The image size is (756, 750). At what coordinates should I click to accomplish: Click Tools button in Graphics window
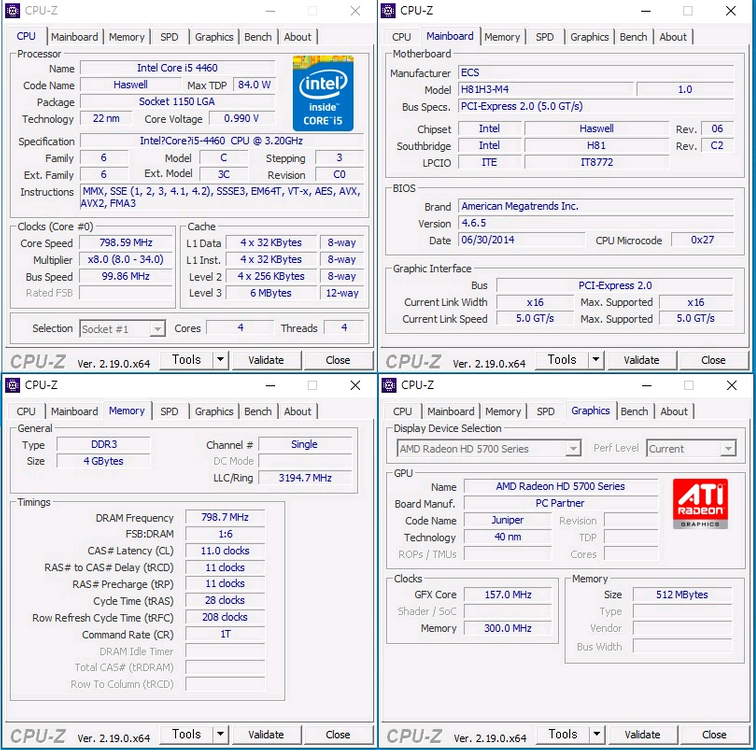point(563,734)
